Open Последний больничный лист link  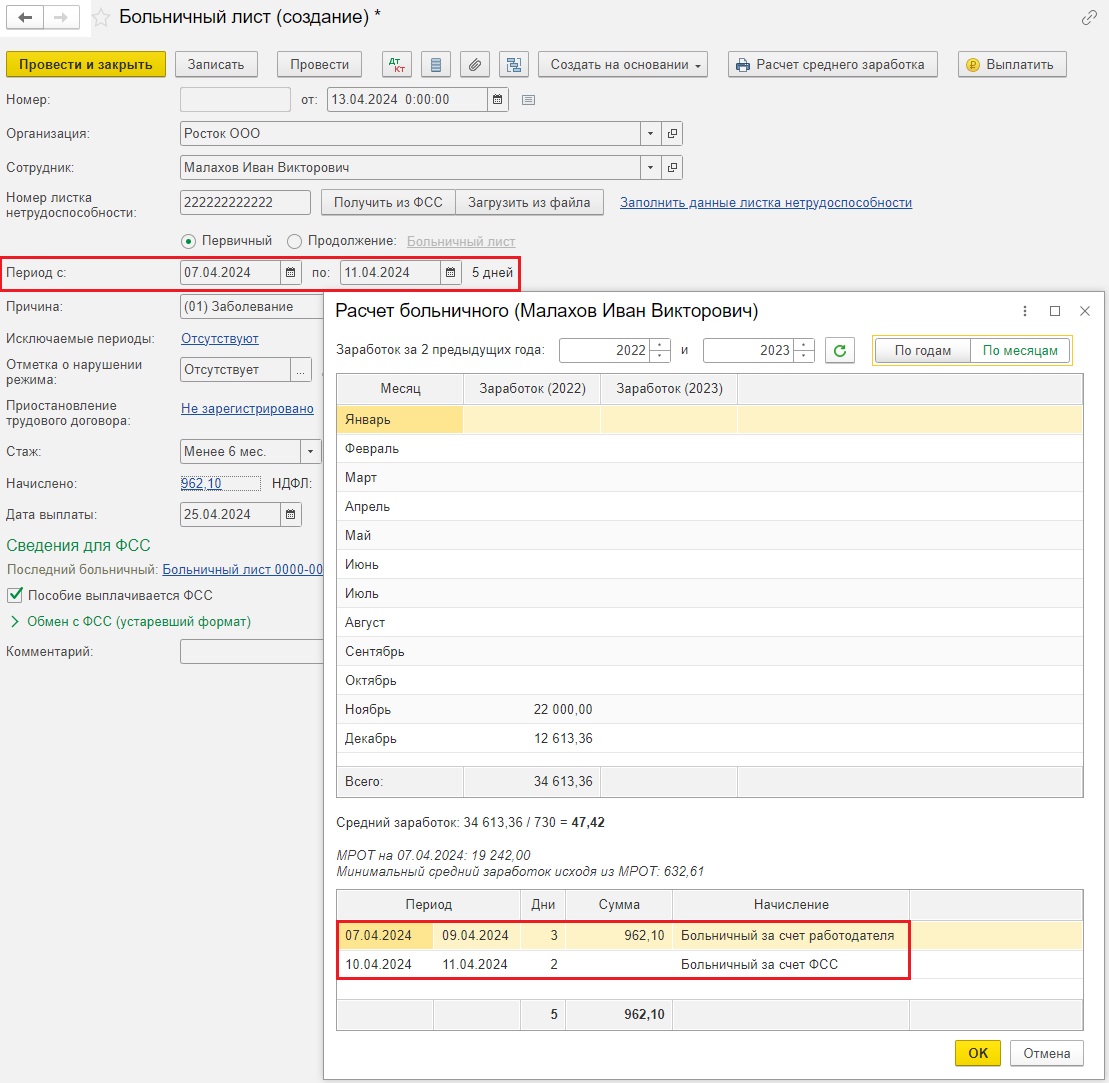[243, 569]
